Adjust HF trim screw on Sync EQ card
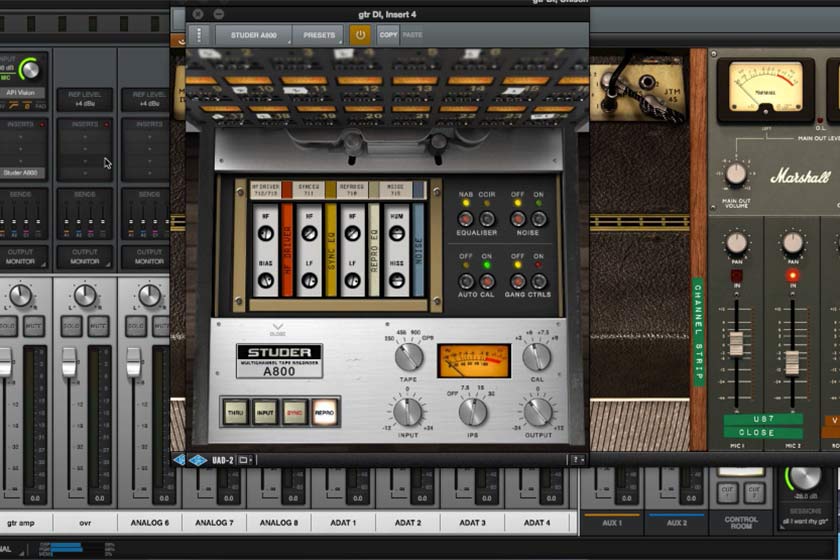Screen dimensions: 840x560 309,234
